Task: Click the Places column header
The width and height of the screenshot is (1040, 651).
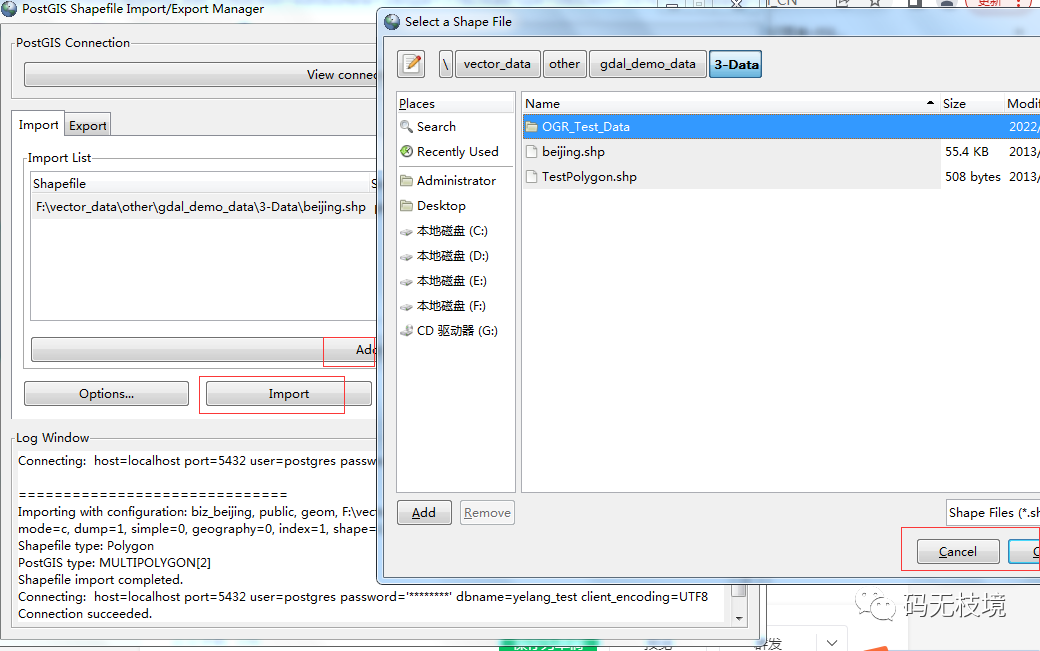Action: click(455, 103)
